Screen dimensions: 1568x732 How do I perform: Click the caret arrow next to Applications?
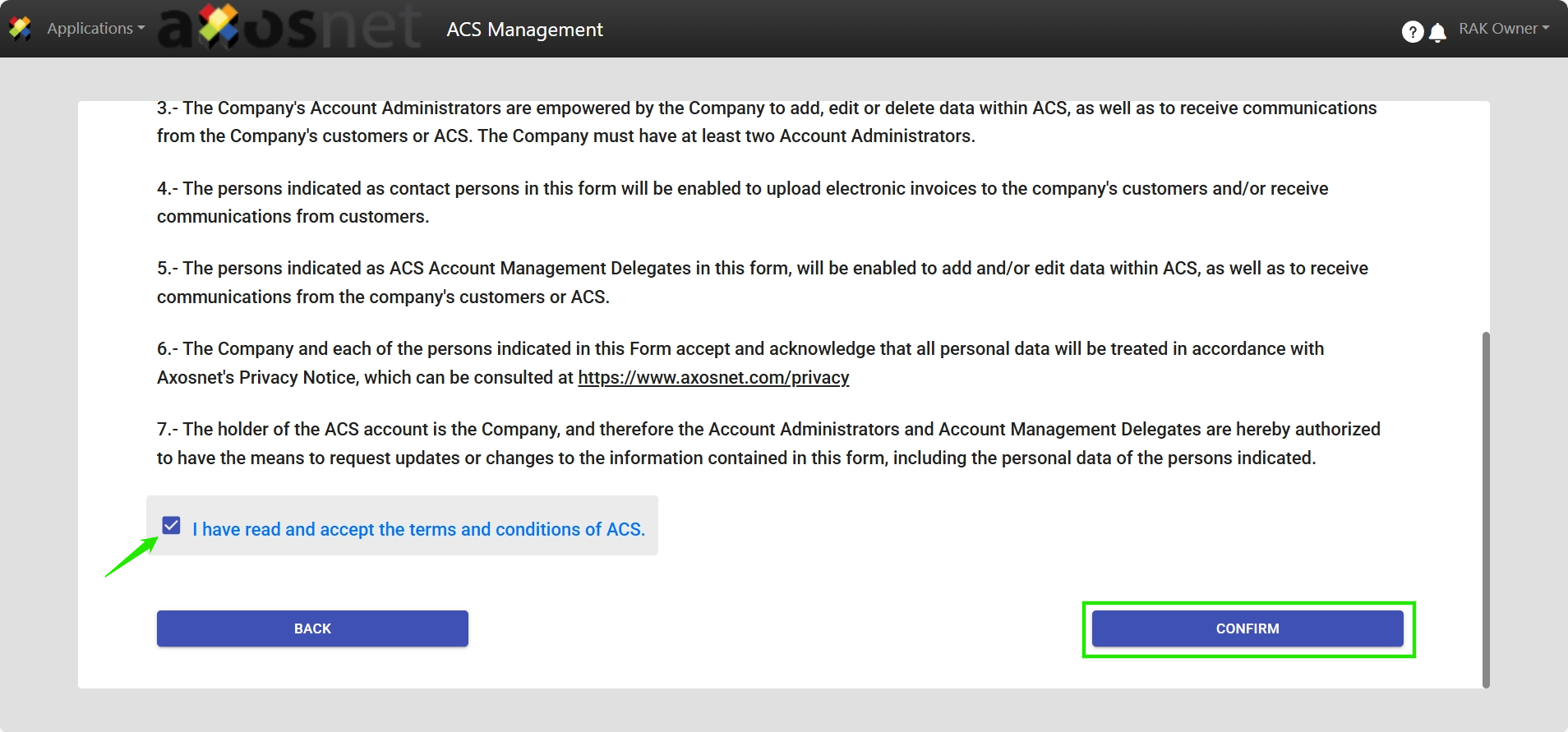141,28
